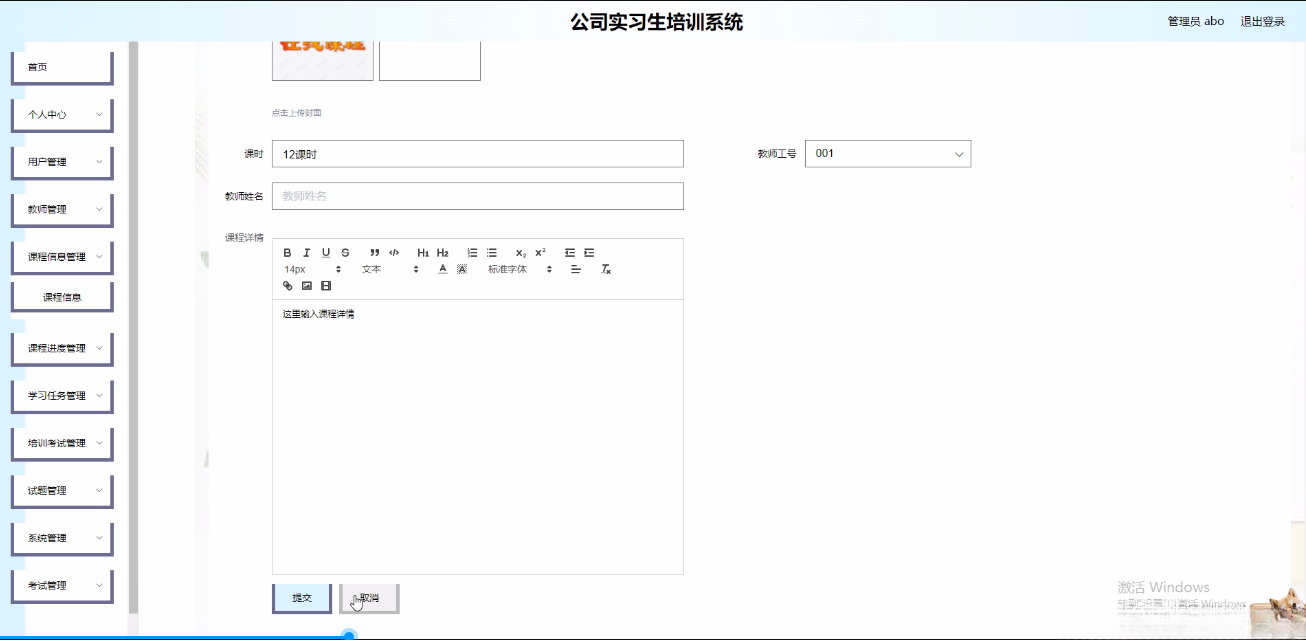Image resolution: width=1306 pixels, height=640 pixels.
Task: Insert an image via the editor toolbar
Action: (x=306, y=286)
